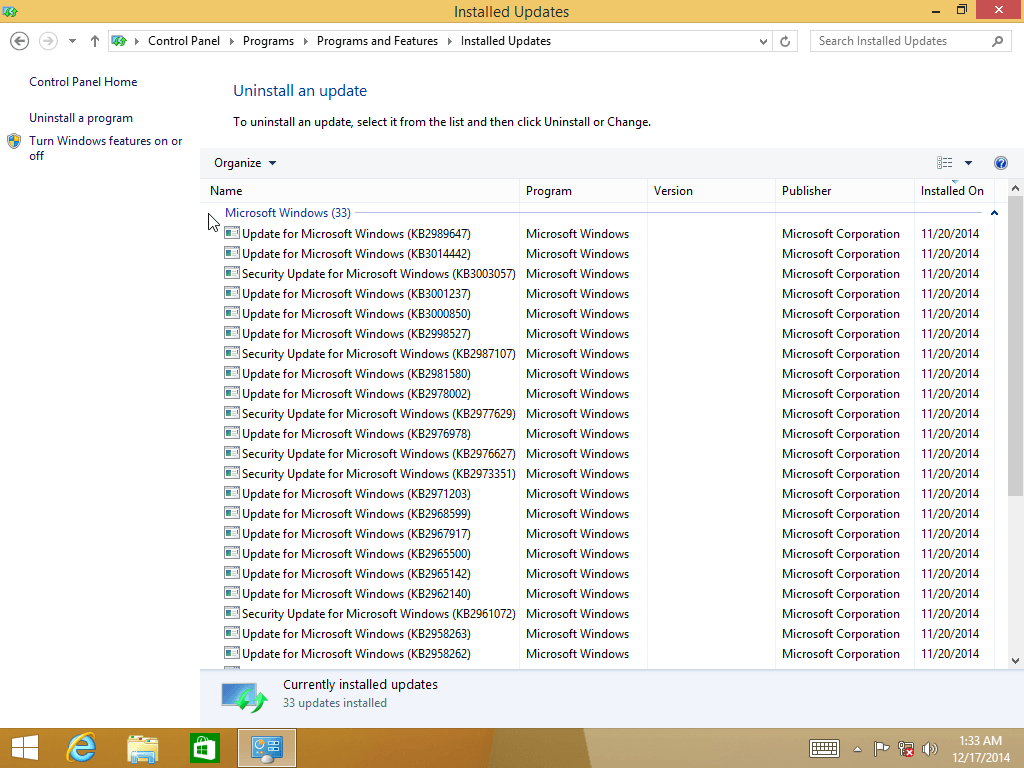
Task: Click the icon next to KB2978002
Action: [231, 393]
